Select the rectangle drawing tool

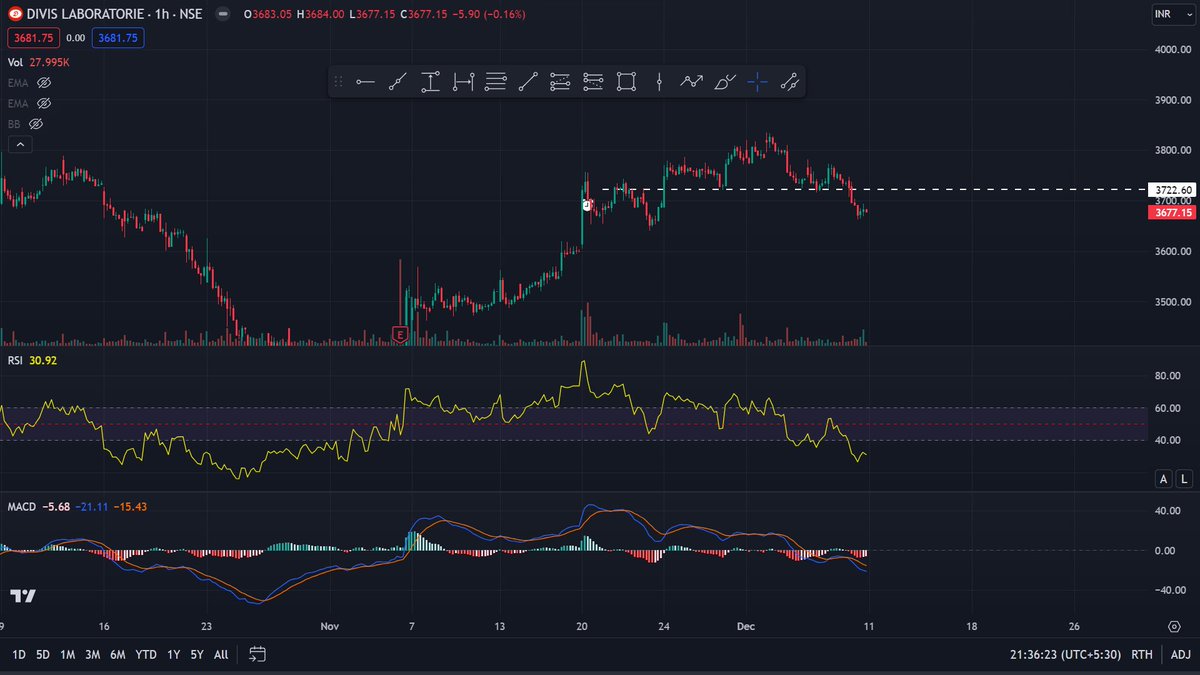(x=626, y=82)
